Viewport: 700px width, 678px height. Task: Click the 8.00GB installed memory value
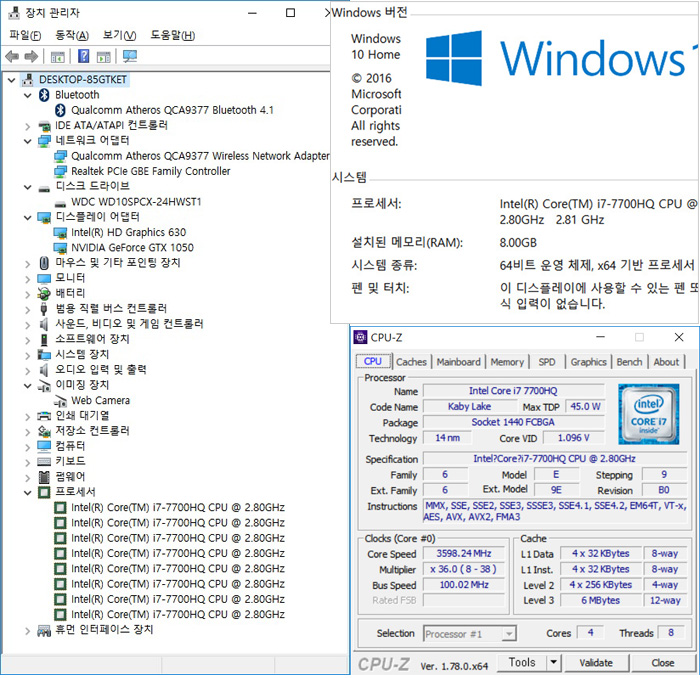518,243
